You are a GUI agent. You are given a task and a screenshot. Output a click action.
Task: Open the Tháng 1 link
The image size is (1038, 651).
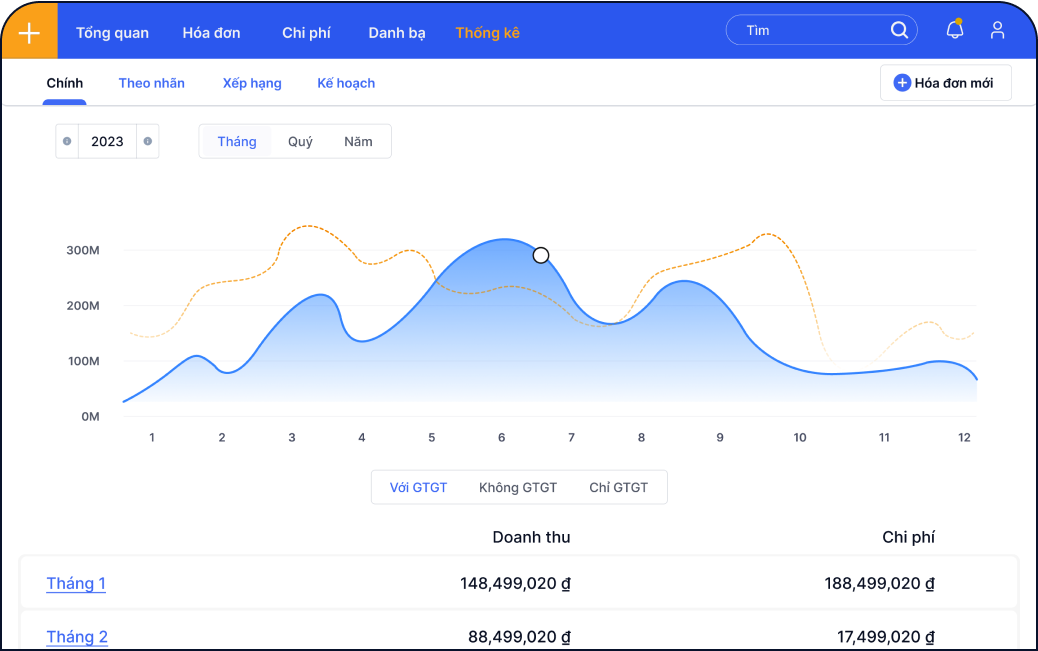pos(76,584)
